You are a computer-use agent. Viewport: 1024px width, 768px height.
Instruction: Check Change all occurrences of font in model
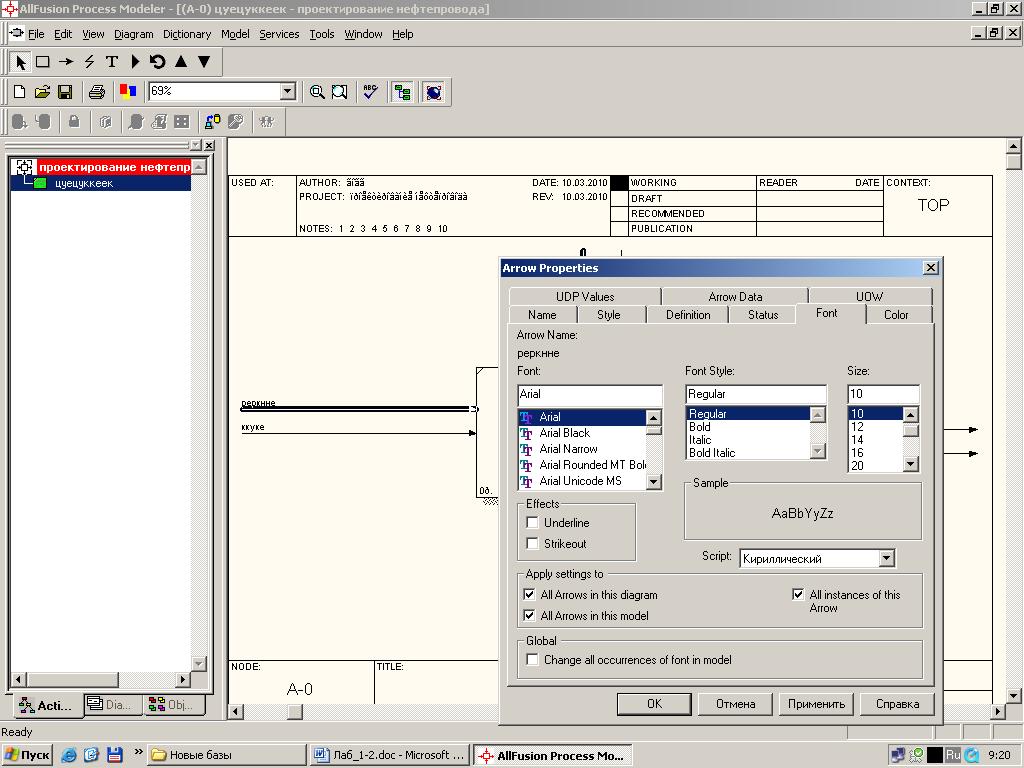(532, 660)
